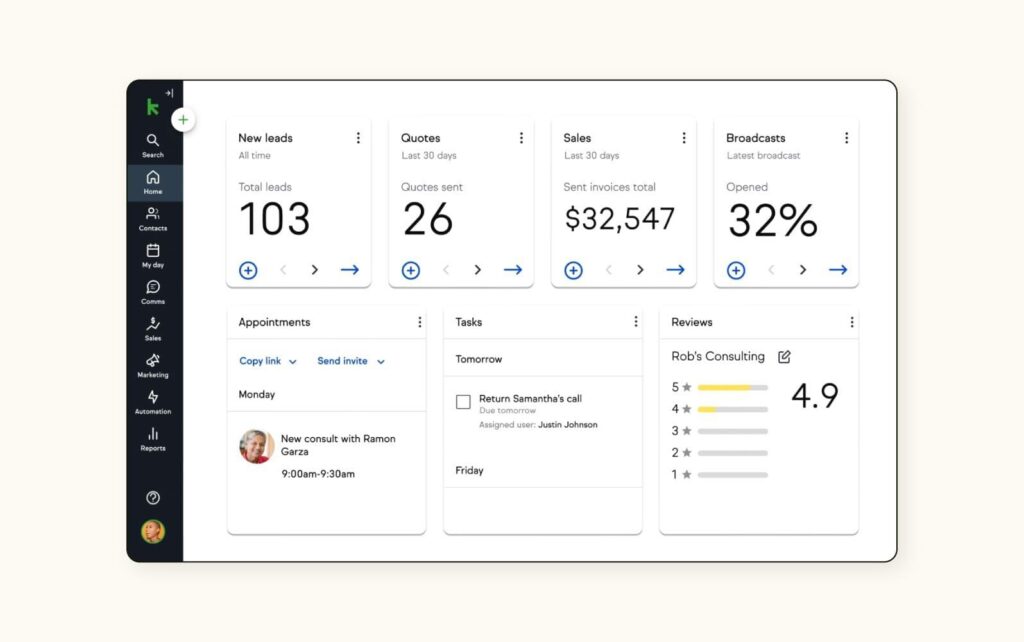Click the blue arrow on Sales card
Screen dimensions: 1024x642
[675, 270]
